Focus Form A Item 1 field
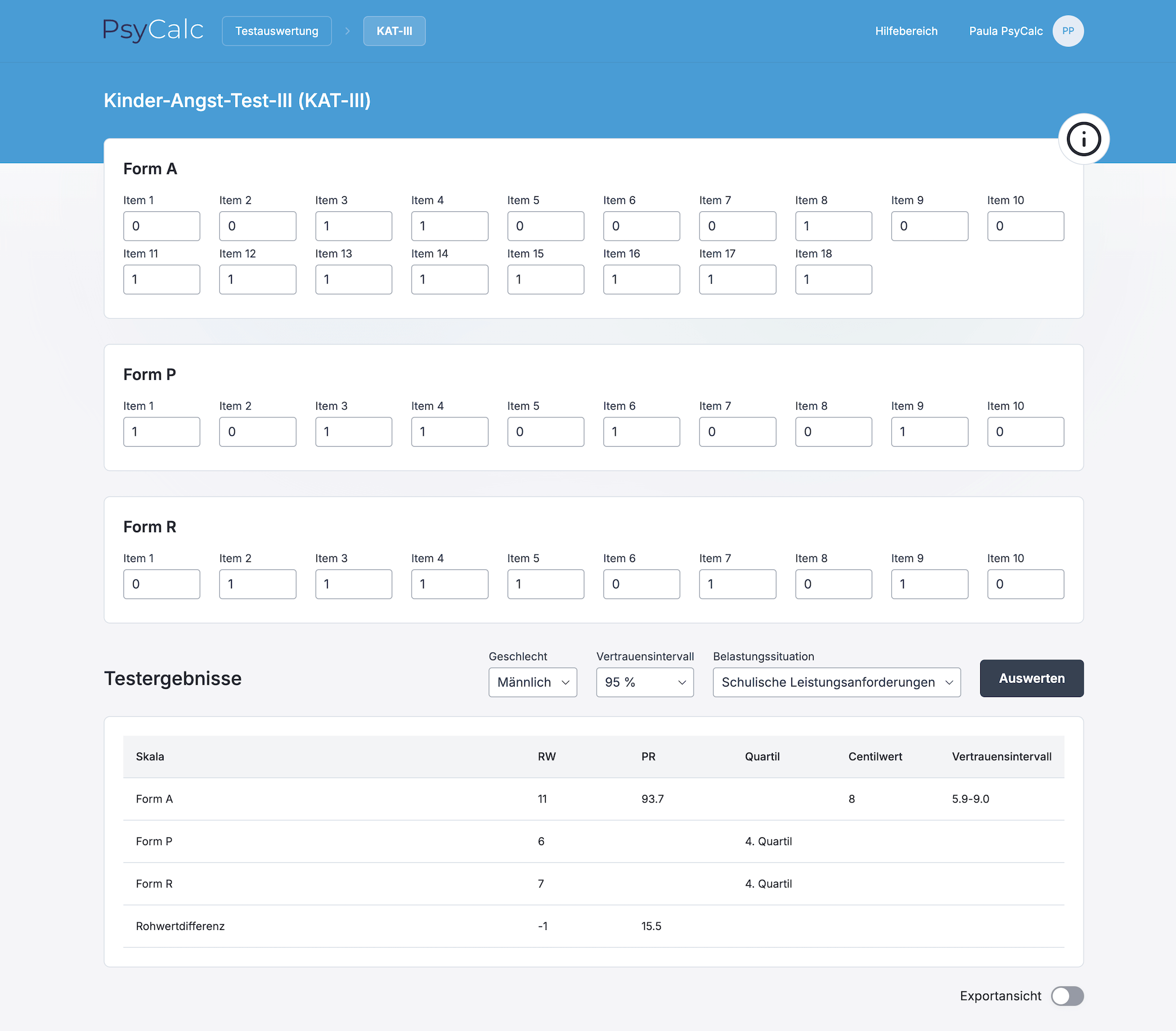This screenshot has width=1176, height=1031. [162, 226]
